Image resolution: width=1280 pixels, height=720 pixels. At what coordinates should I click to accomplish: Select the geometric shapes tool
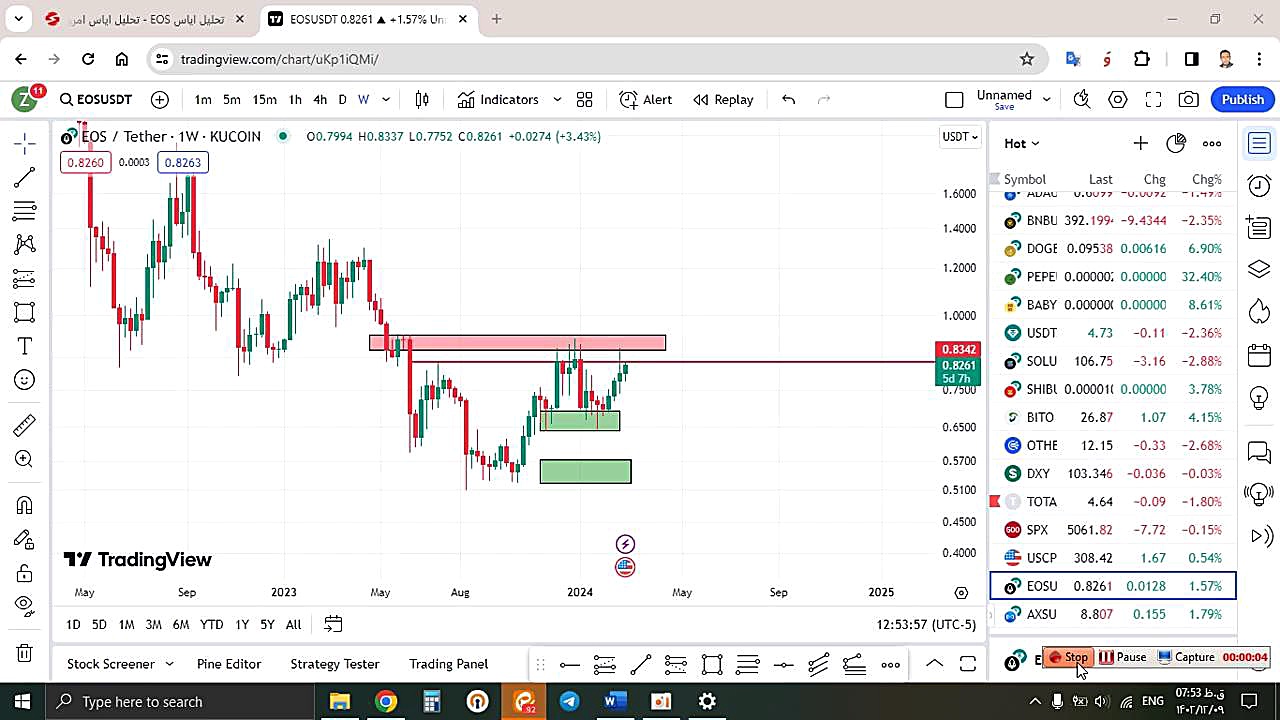(x=25, y=312)
